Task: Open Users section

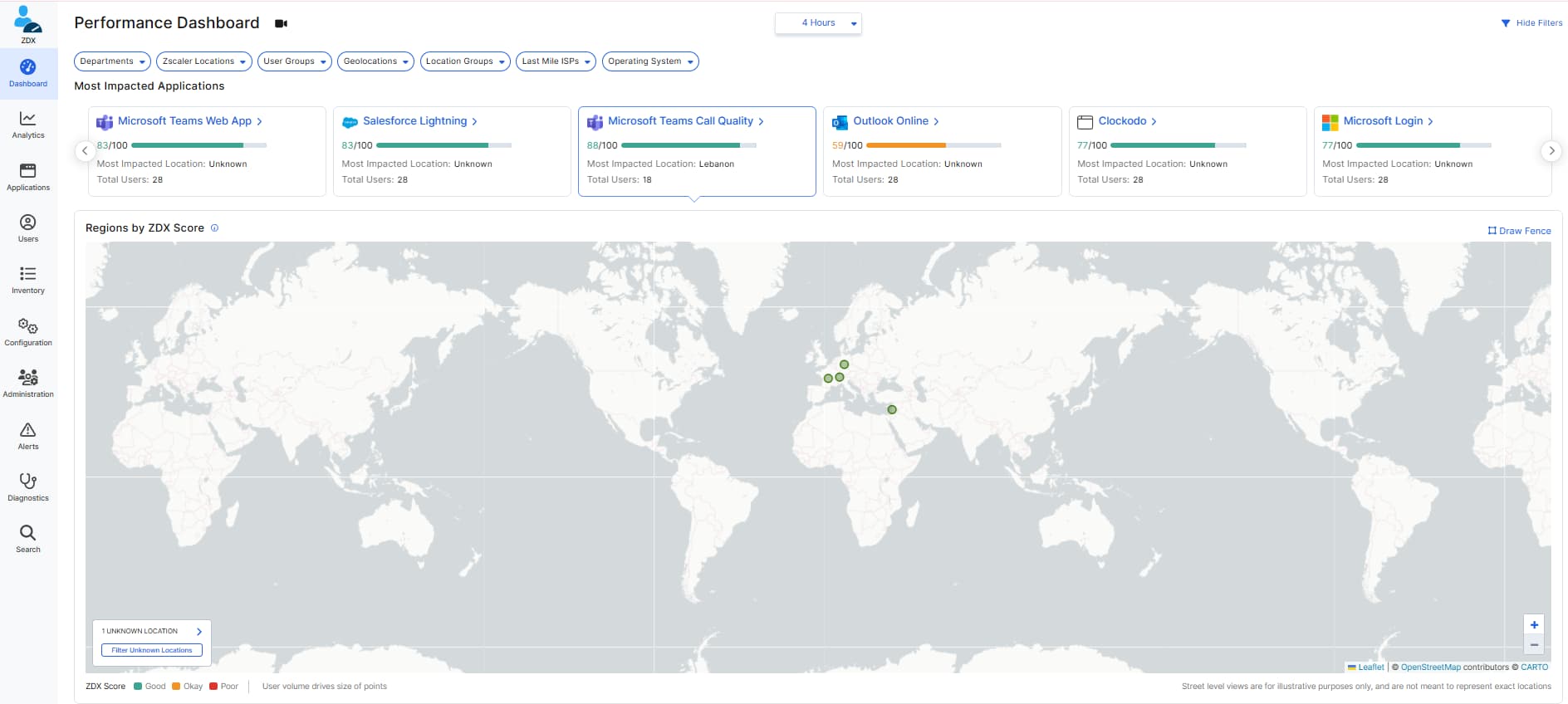Action: [x=28, y=228]
